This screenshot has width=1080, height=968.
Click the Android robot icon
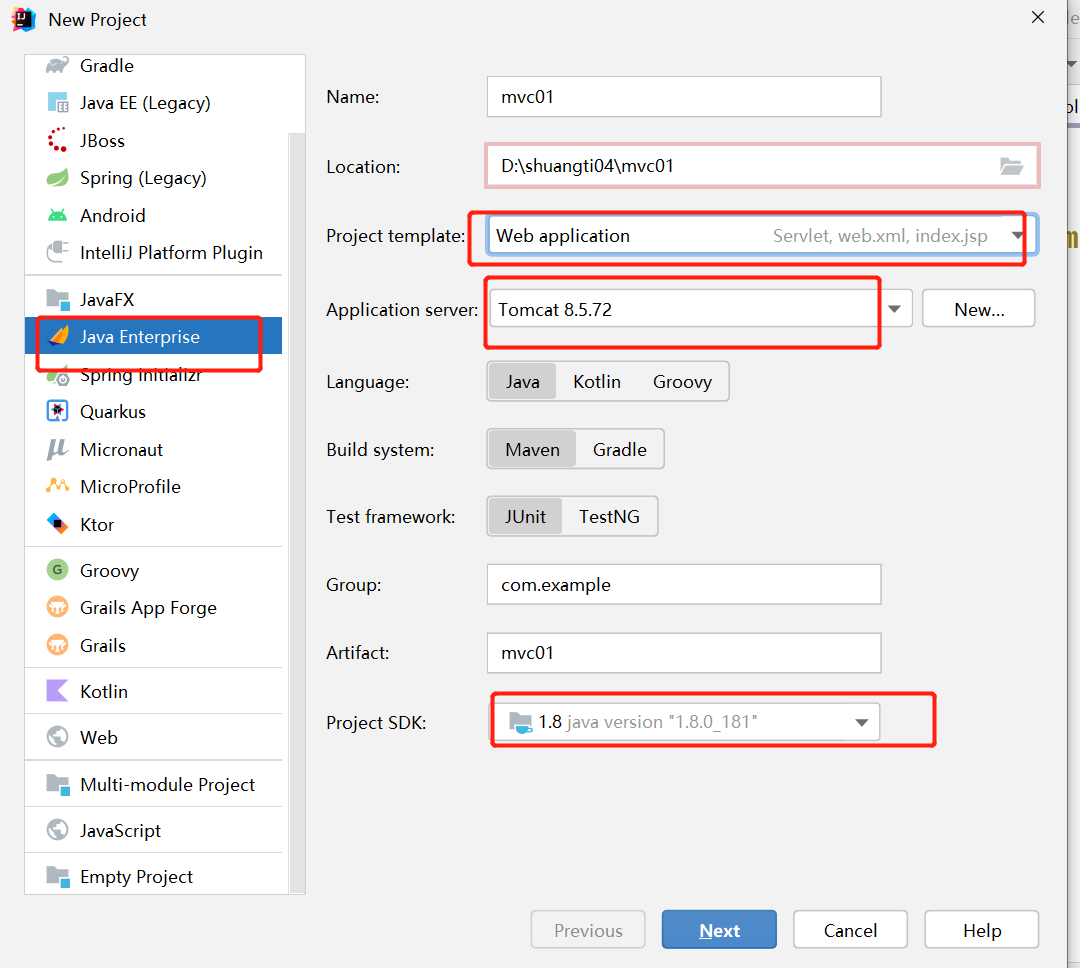tap(58, 216)
